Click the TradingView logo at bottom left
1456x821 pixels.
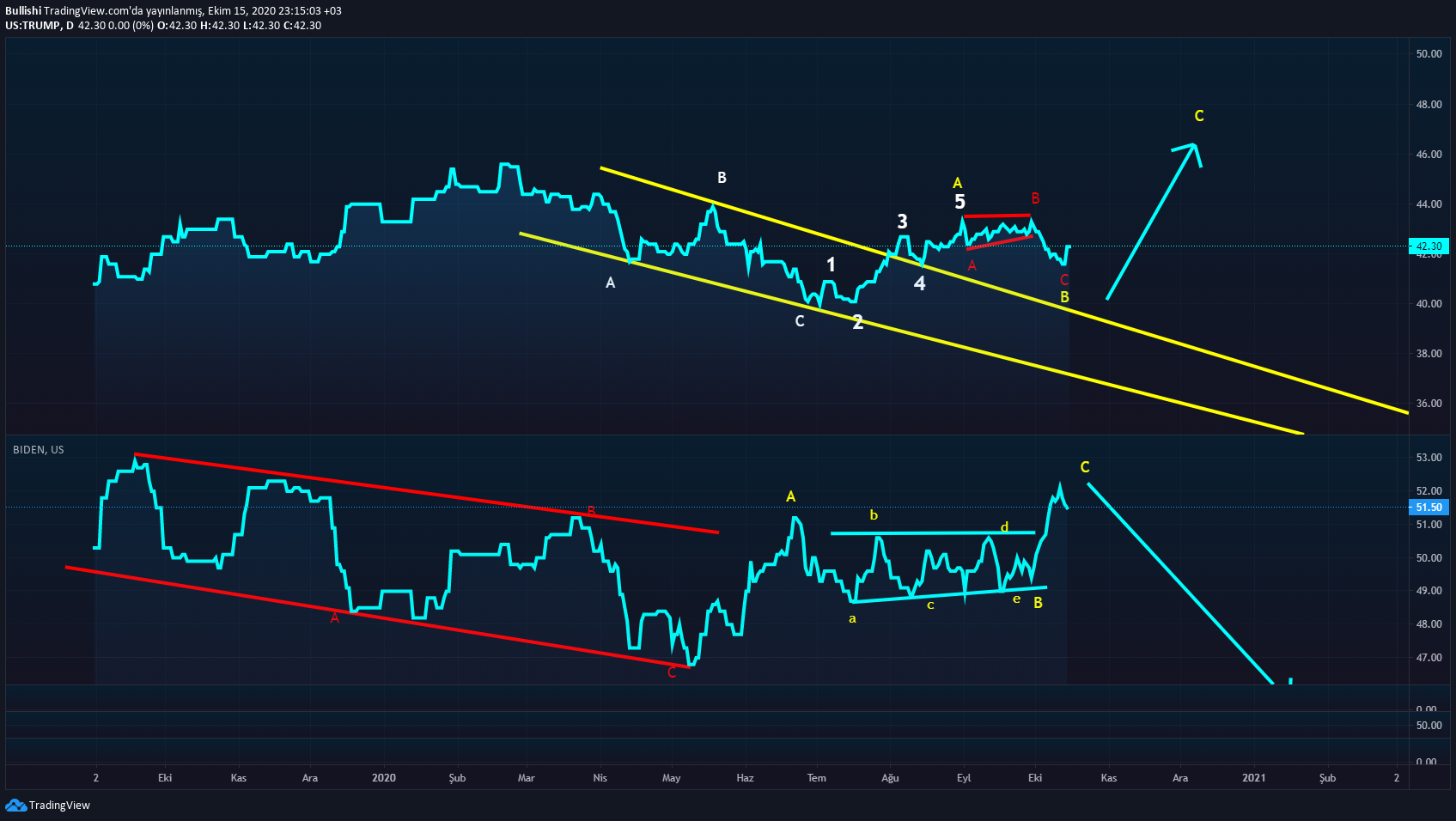(x=48, y=805)
